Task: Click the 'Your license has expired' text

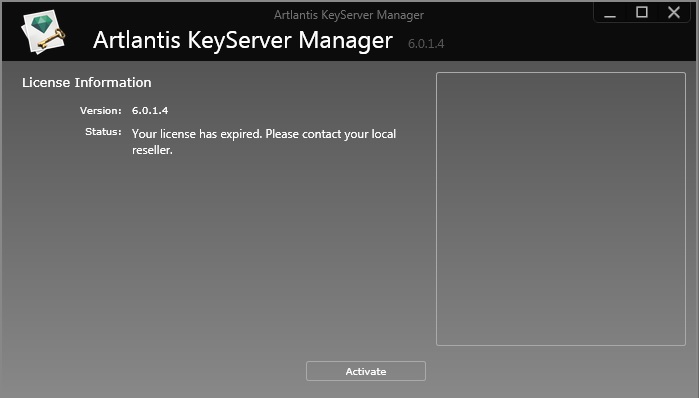Action: pyautogui.click(x=197, y=134)
